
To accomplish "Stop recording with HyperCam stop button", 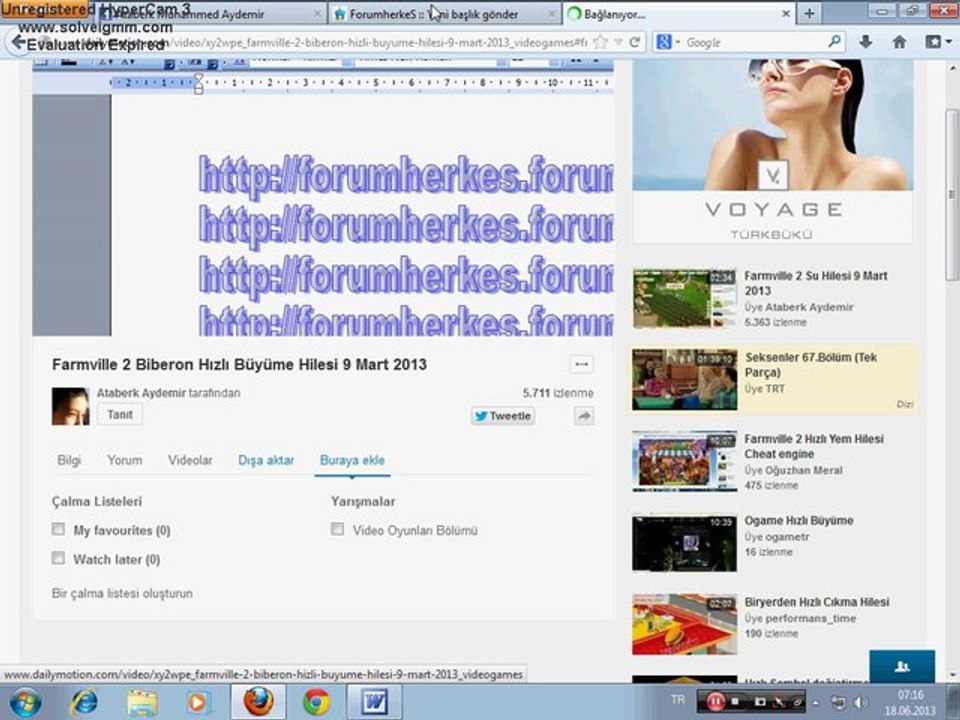I will [735, 702].
